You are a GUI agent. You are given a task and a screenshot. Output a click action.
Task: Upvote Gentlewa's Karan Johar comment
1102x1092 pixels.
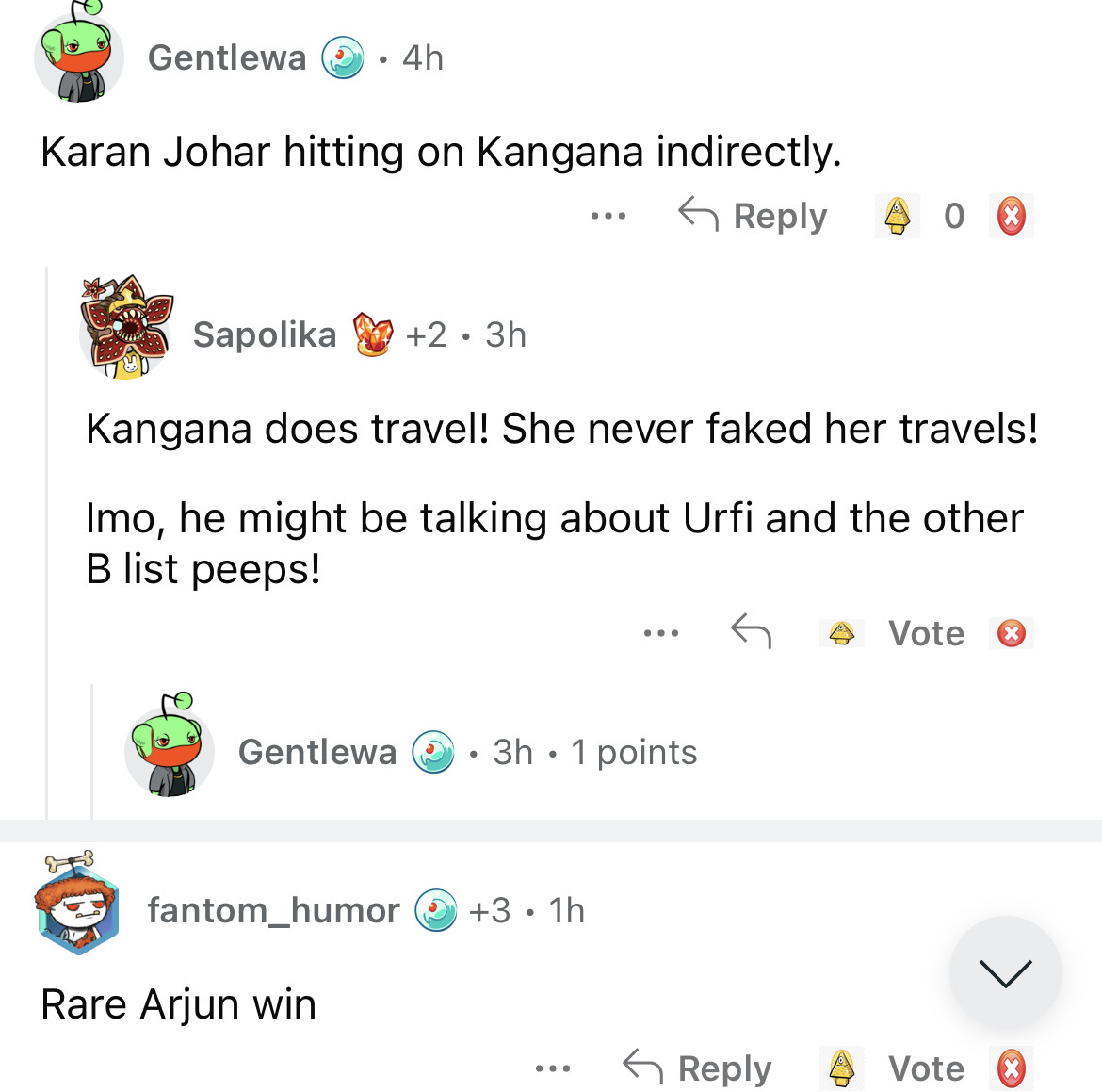click(898, 216)
